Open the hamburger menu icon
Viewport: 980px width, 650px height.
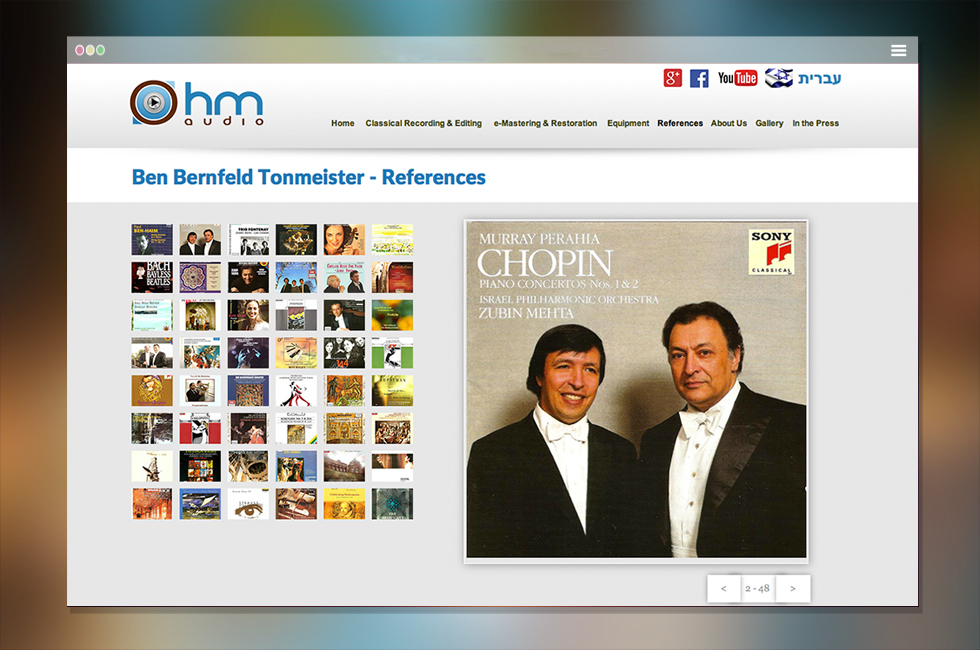click(x=898, y=51)
